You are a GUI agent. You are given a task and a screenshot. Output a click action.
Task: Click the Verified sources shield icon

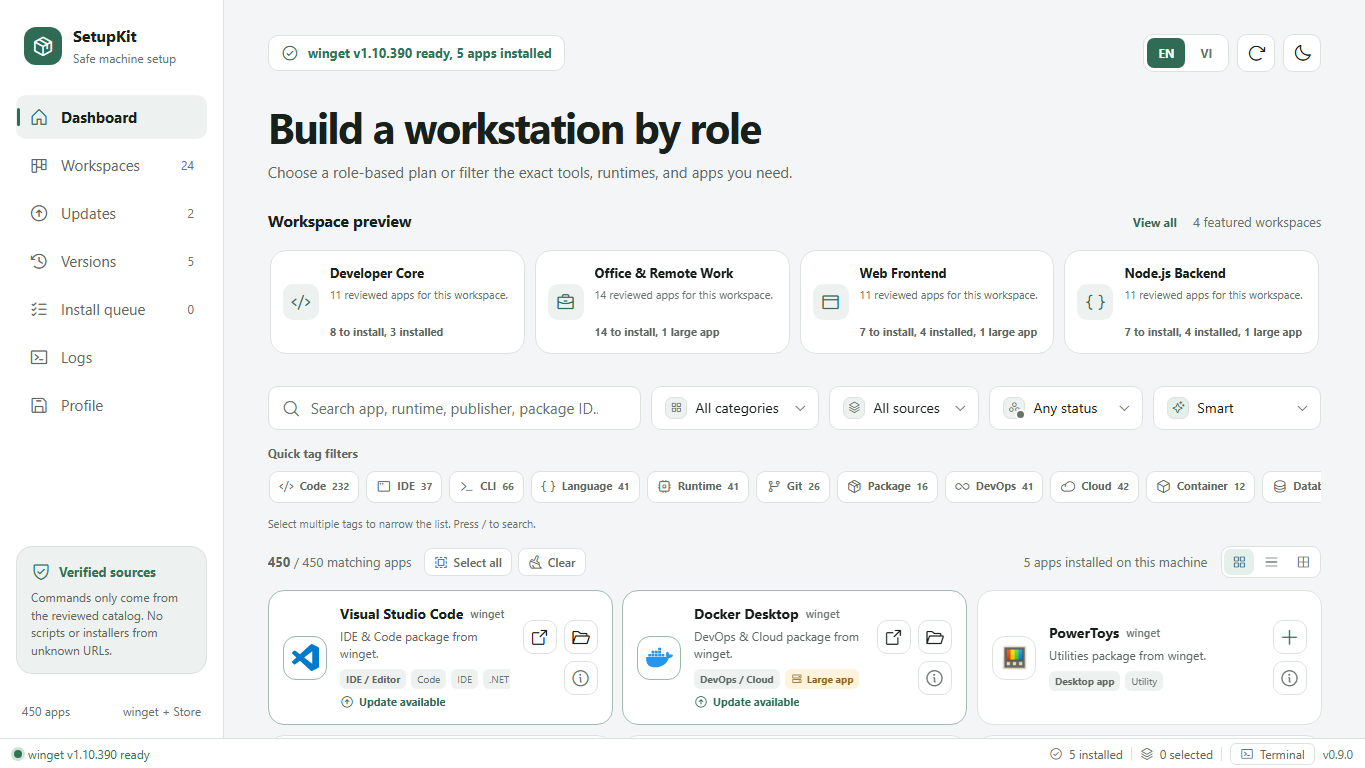(x=41, y=572)
